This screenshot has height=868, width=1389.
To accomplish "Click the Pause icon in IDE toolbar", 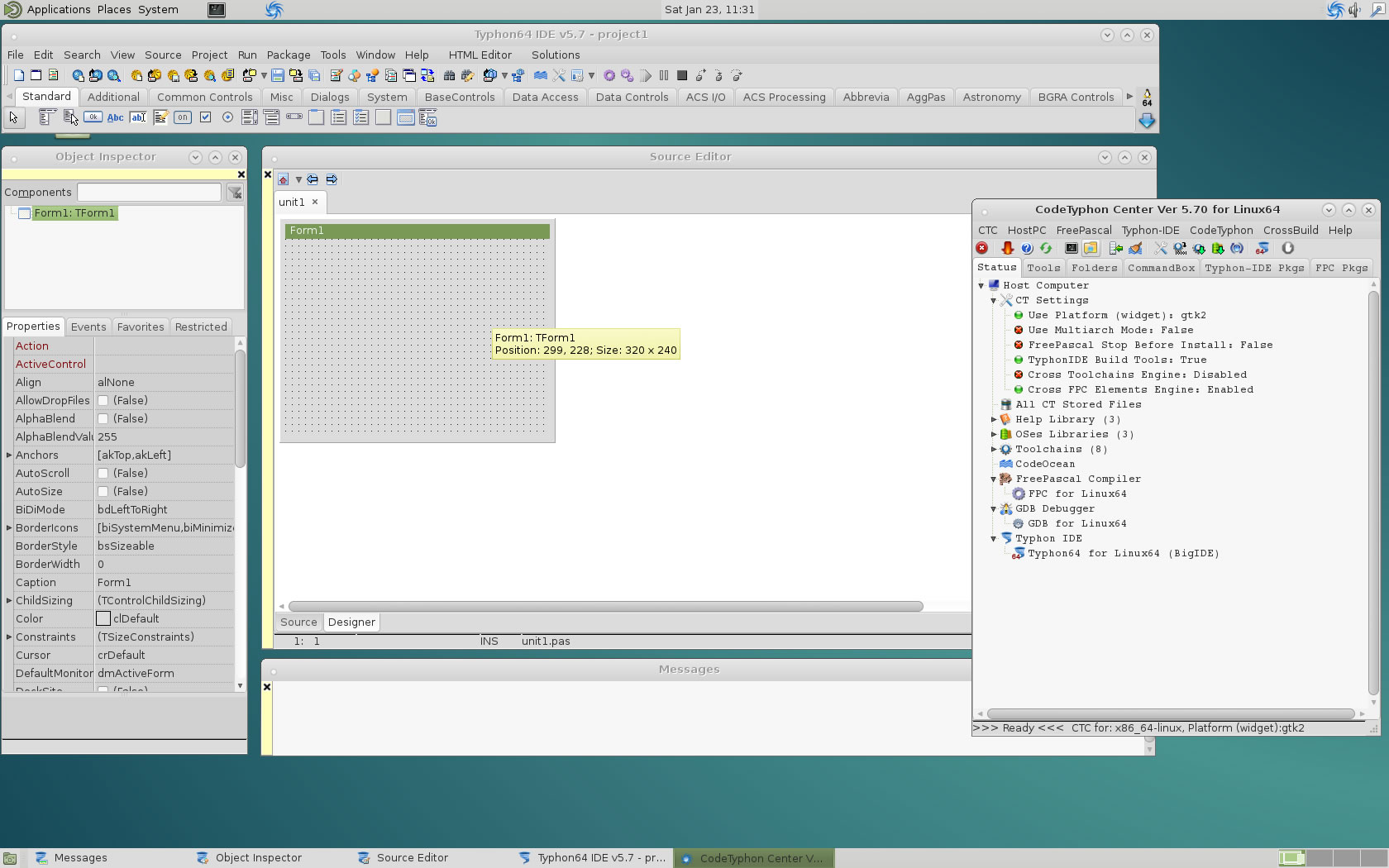I will 664,75.
